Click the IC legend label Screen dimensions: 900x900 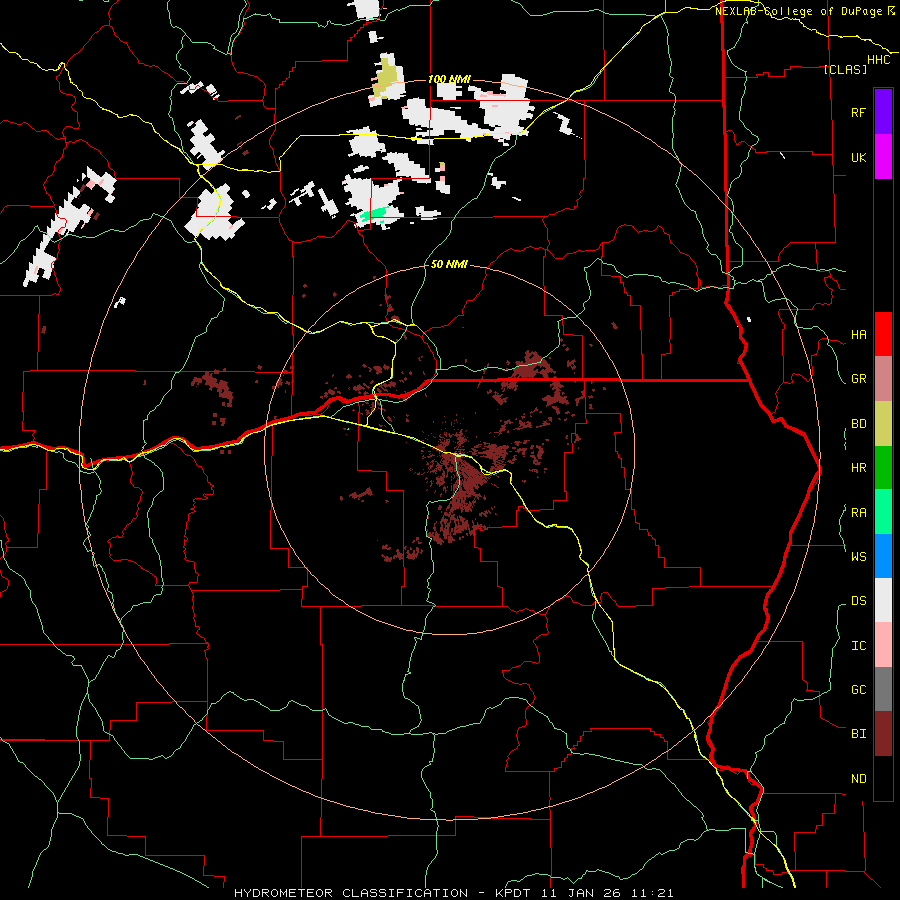[858, 646]
